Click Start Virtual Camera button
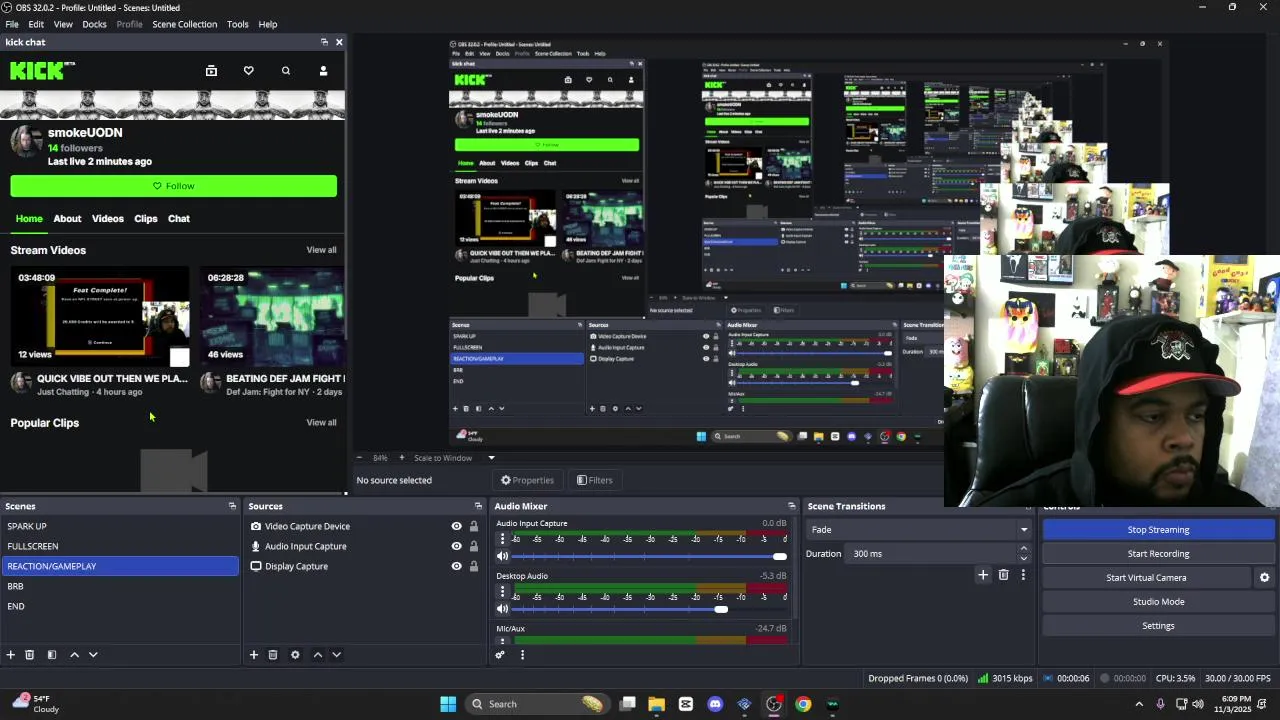The image size is (1280, 720). (1146, 578)
